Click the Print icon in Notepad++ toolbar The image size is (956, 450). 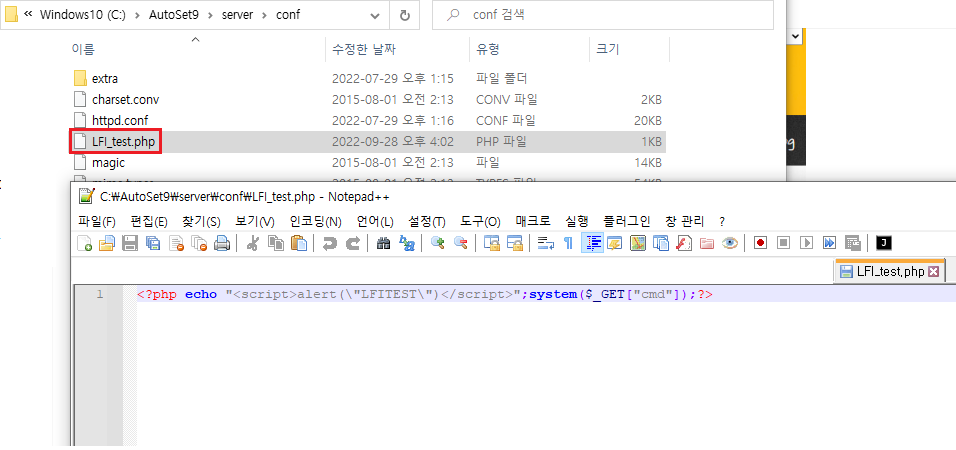coord(221,243)
